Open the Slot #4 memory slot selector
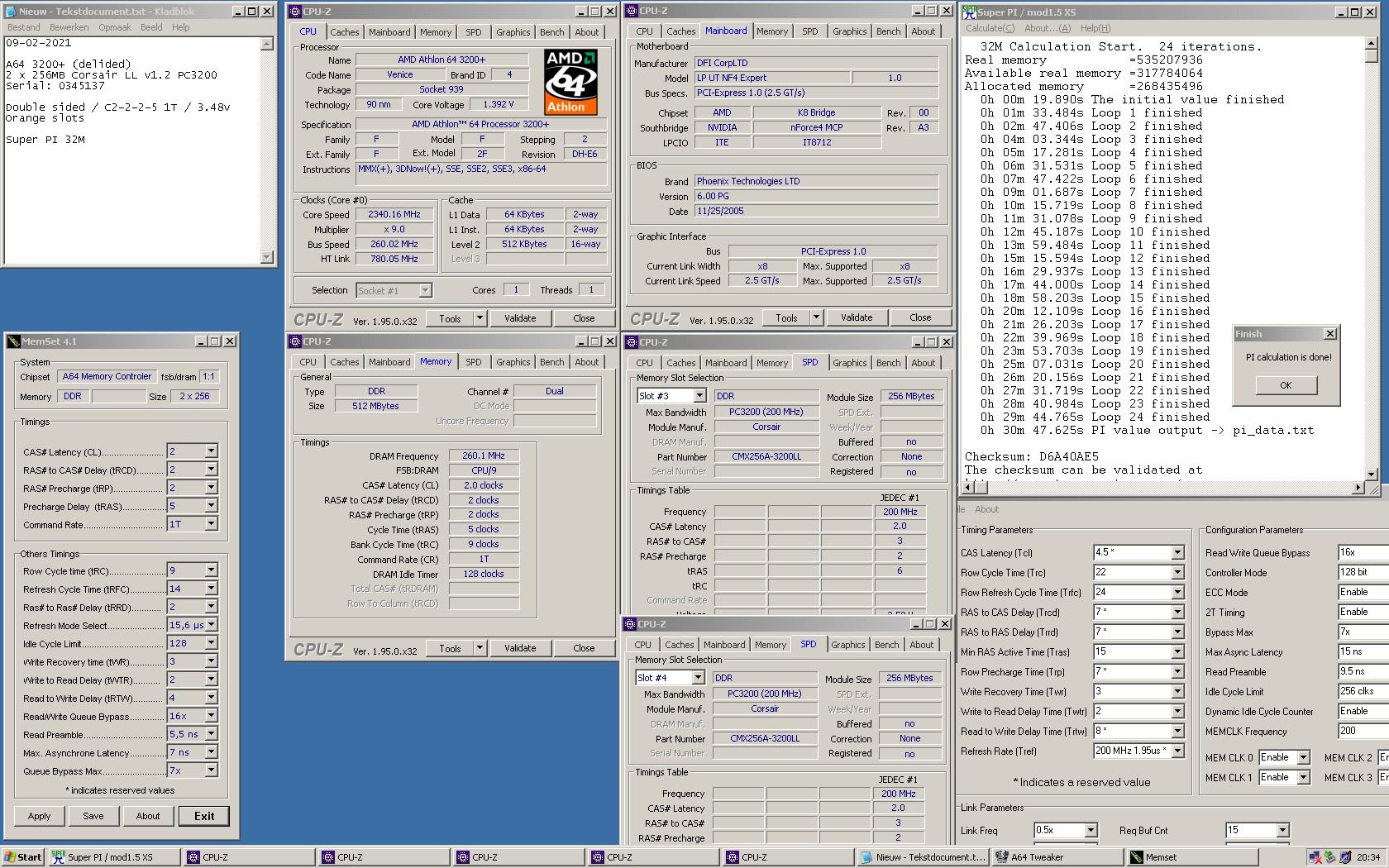Image resolution: width=1389 pixels, height=868 pixels. click(698, 678)
